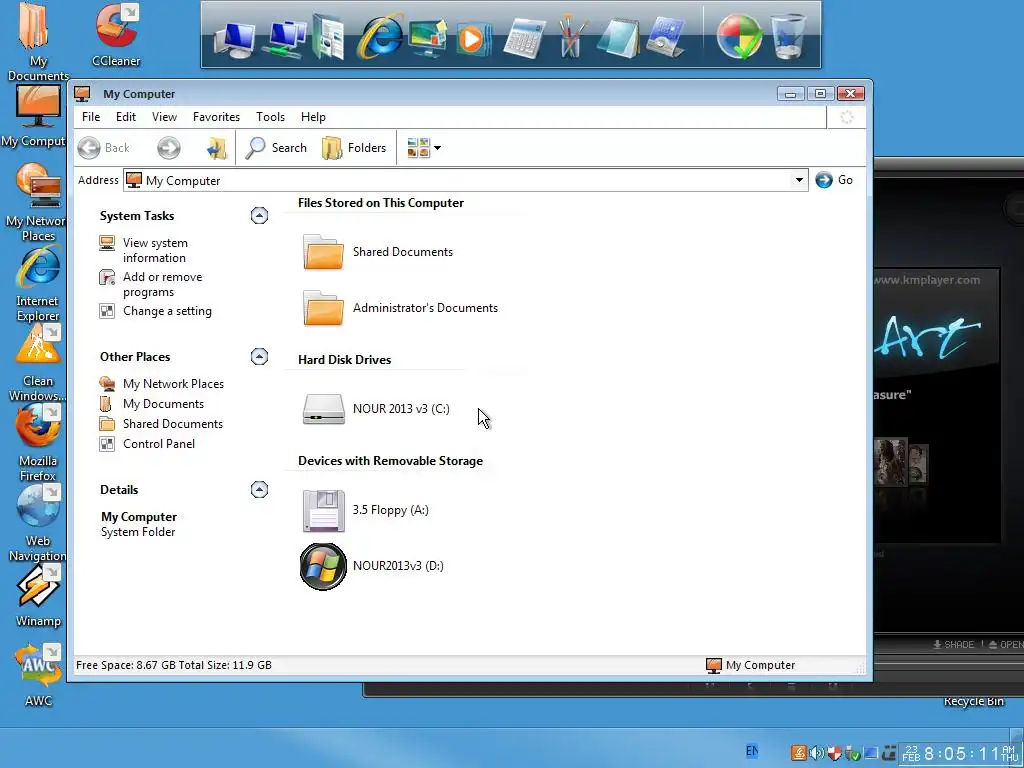Open the documents folder icon in the dock
The height and width of the screenshot is (768, 1024).
click(328, 38)
